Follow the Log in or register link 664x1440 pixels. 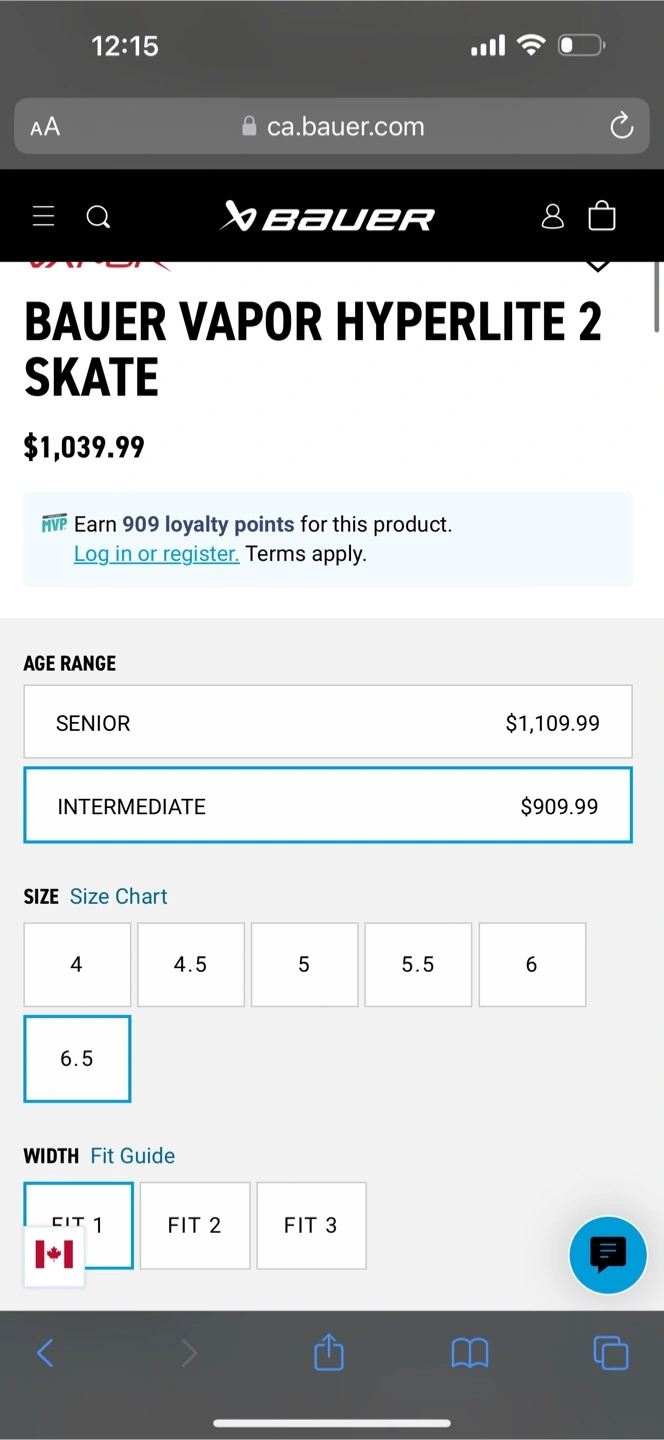[x=156, y=553]
